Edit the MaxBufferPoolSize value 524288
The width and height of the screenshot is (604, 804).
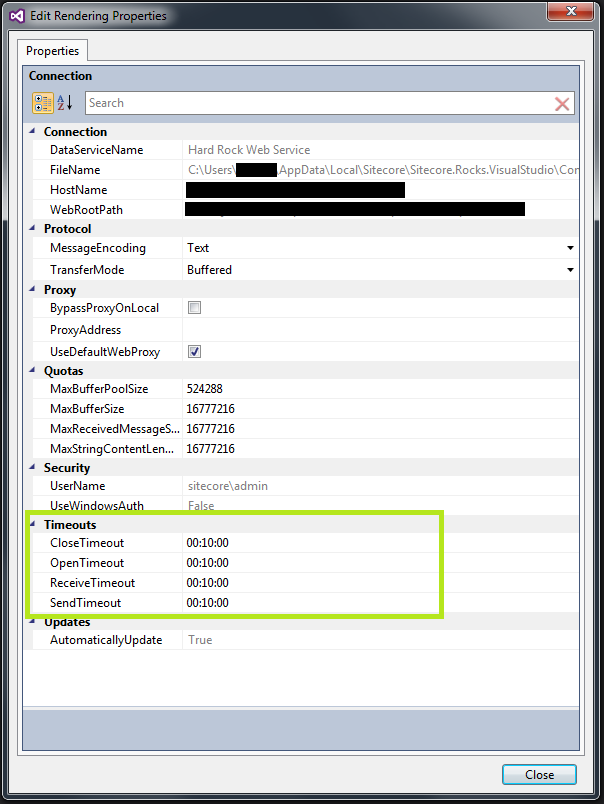205,389
